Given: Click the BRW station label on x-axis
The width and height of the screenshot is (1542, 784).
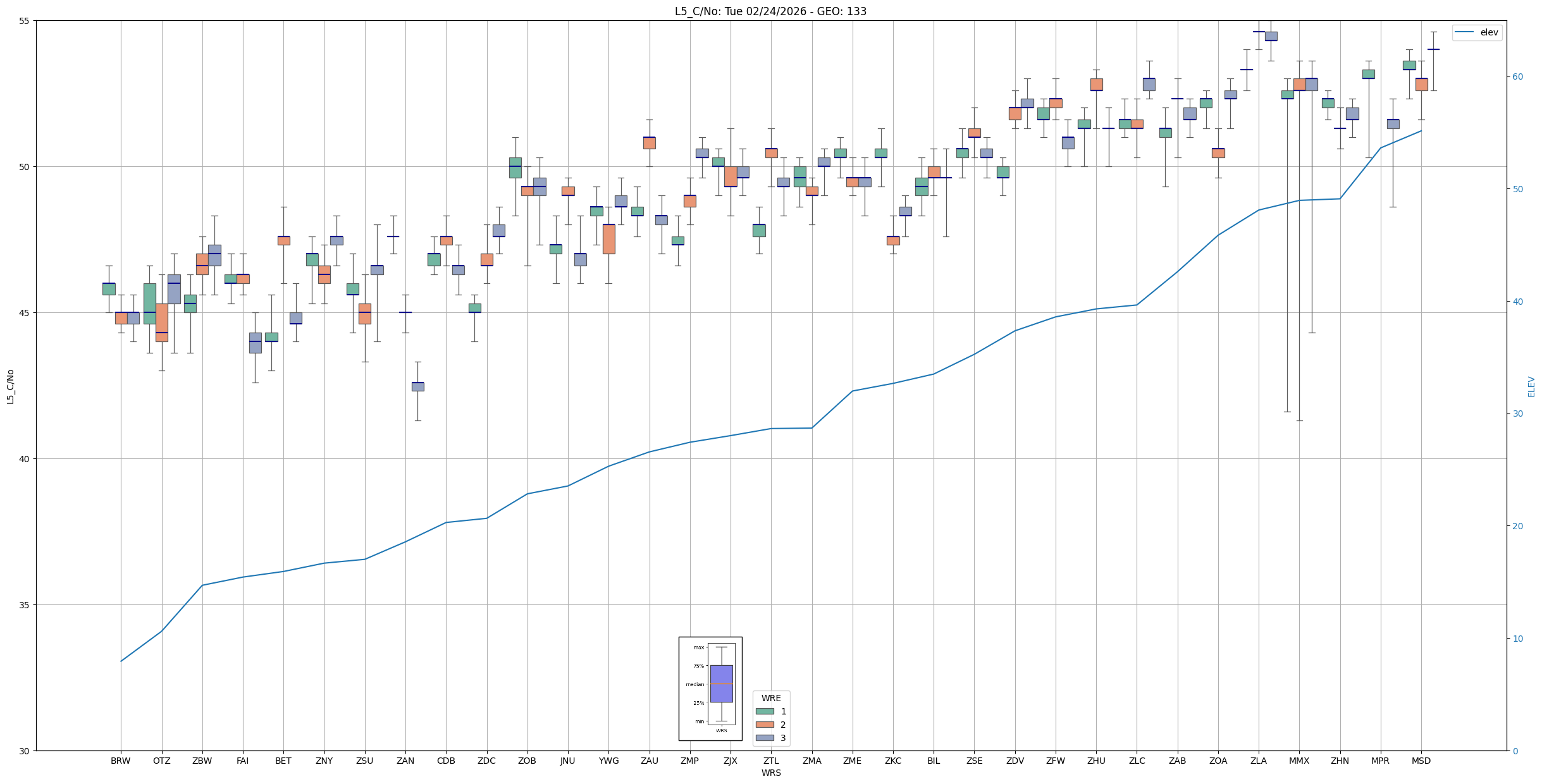Looking at the screenshot, I should tap(121, 761).
